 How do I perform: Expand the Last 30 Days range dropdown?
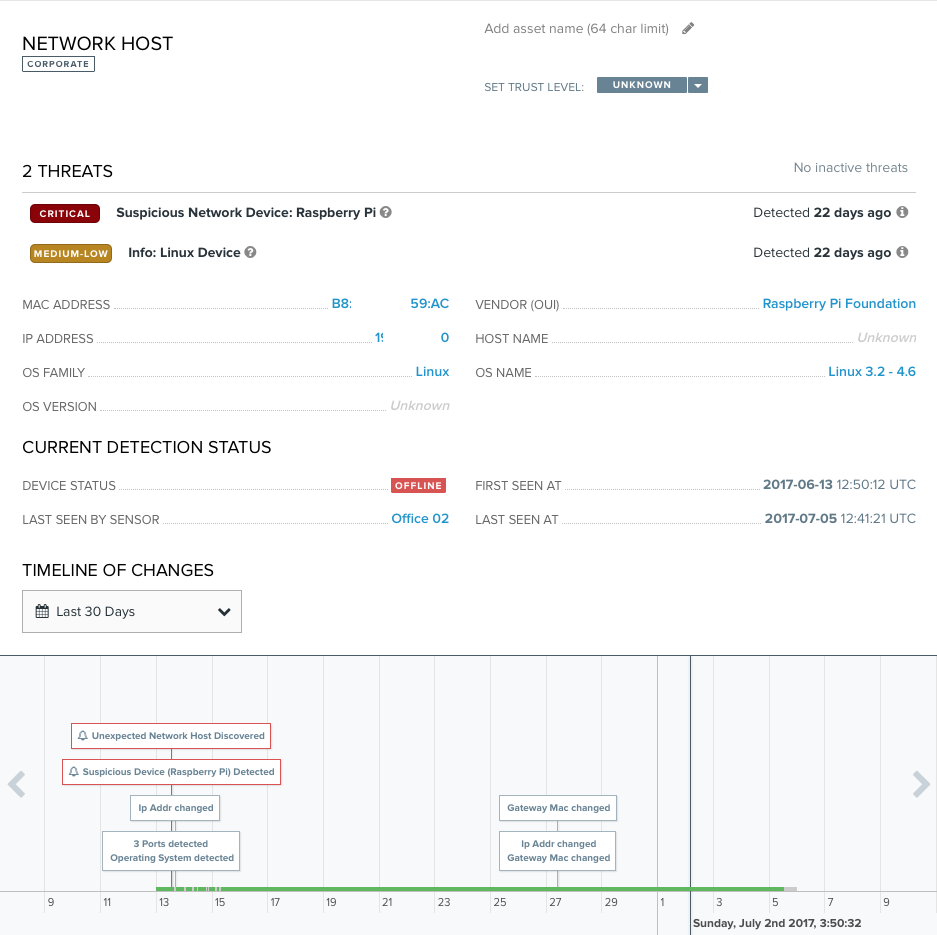click(224, 612)
